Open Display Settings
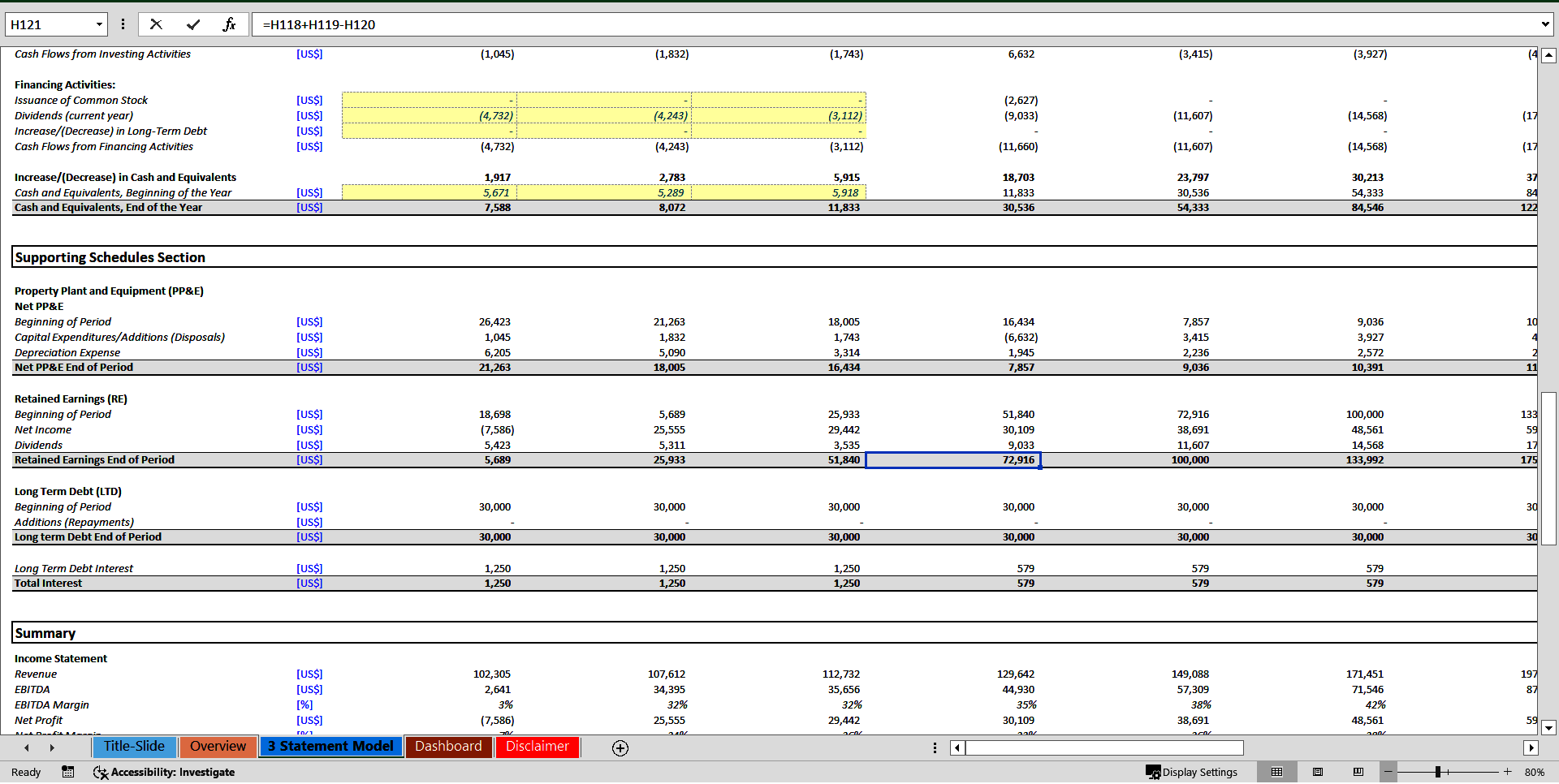The image size is (1559, 784). (1191, 772)
